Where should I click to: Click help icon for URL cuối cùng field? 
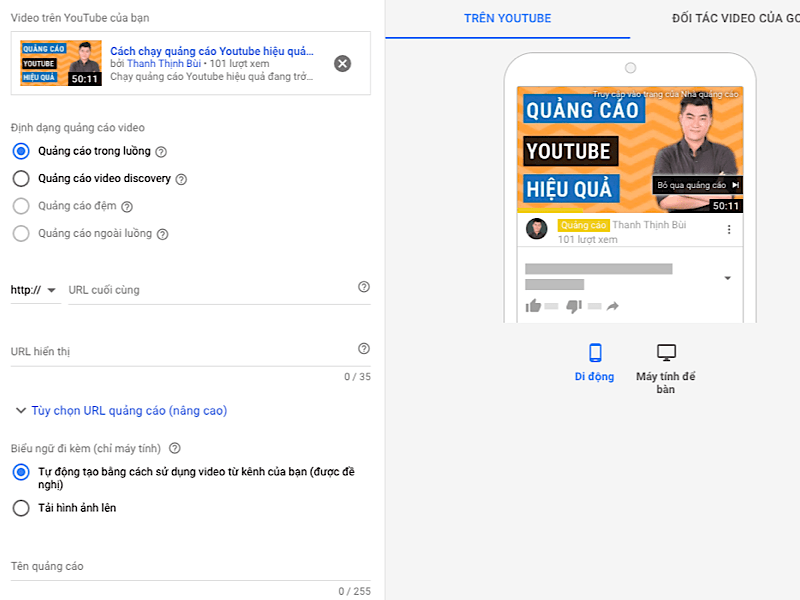tap(364, 287)
